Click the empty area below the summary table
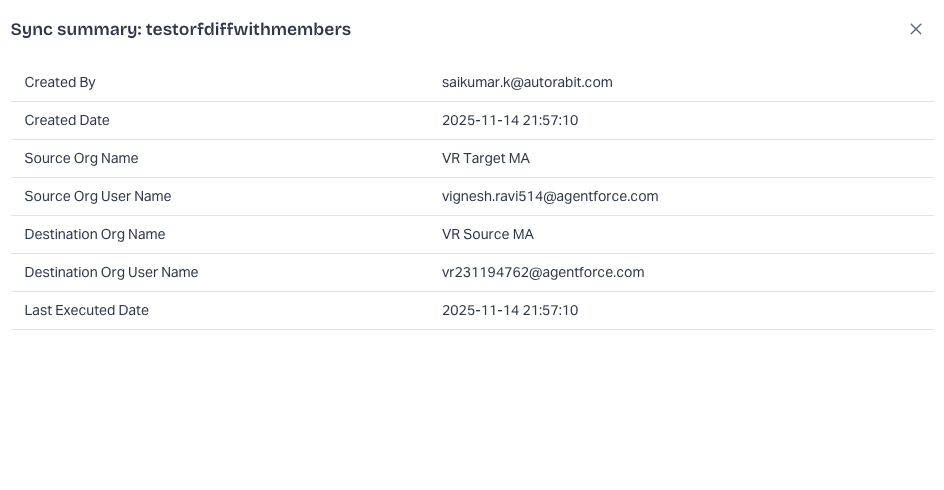944x490 pixels. pyautogui.click(x=472, y=410)
